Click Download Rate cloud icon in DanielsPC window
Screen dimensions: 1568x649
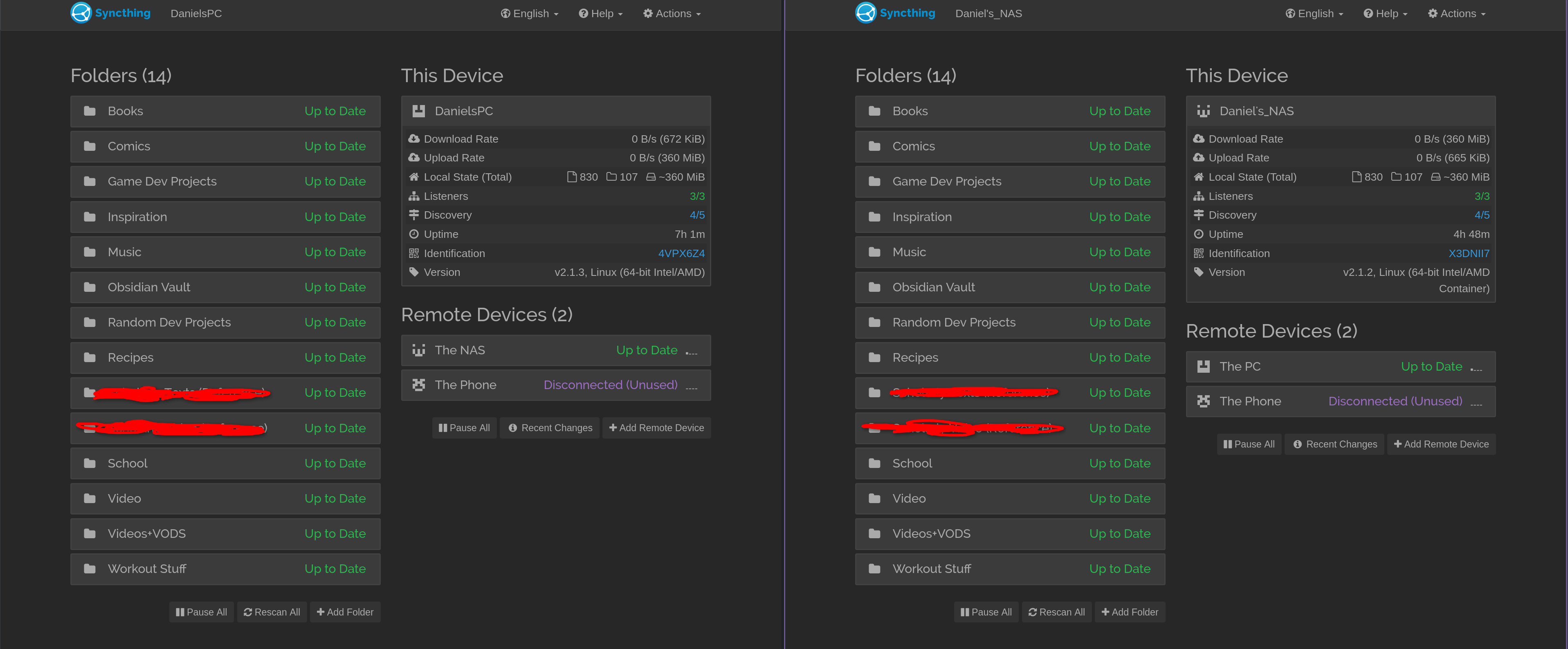coord(414,139)
